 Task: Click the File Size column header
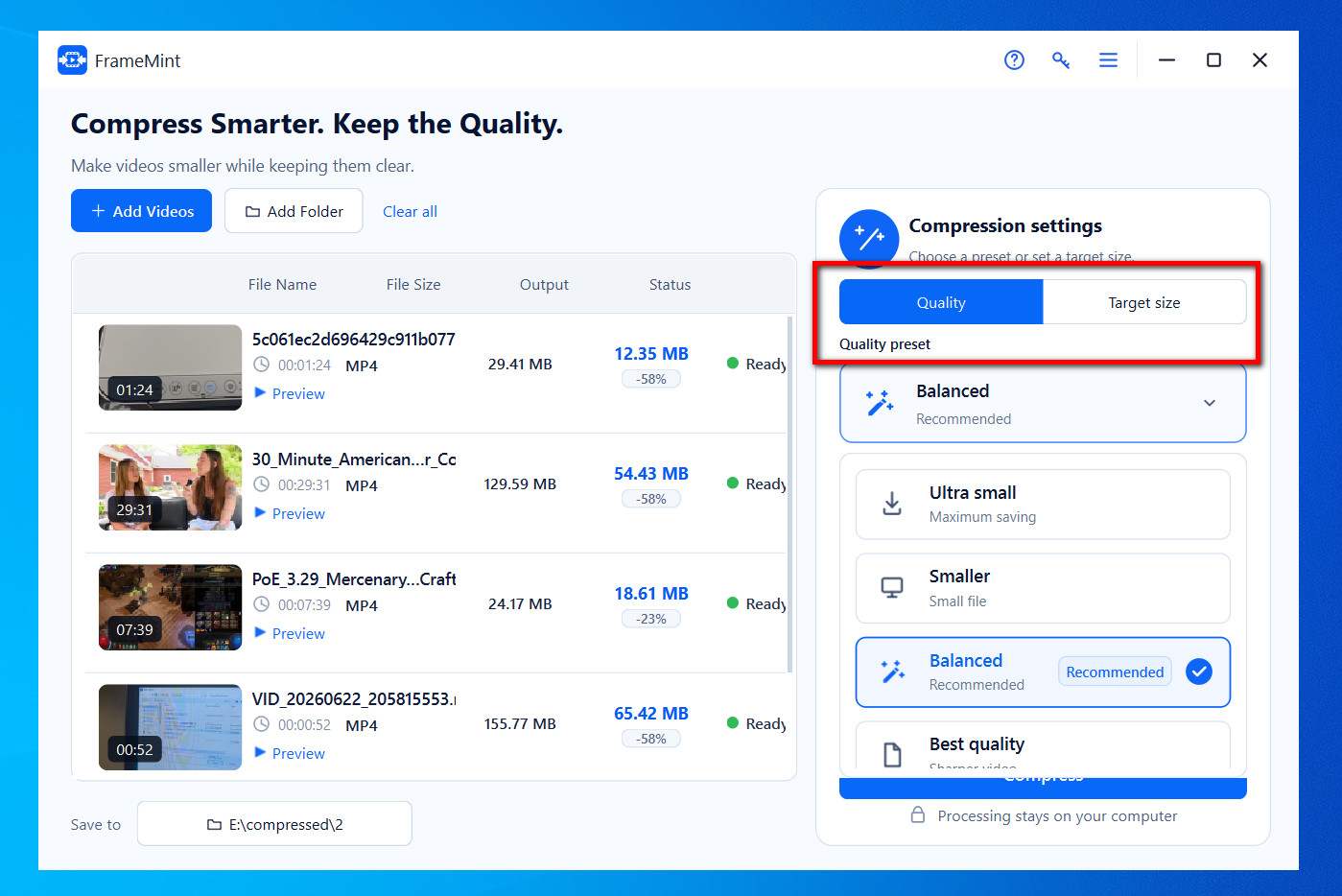pyautogui.click(x=413, y=285)
